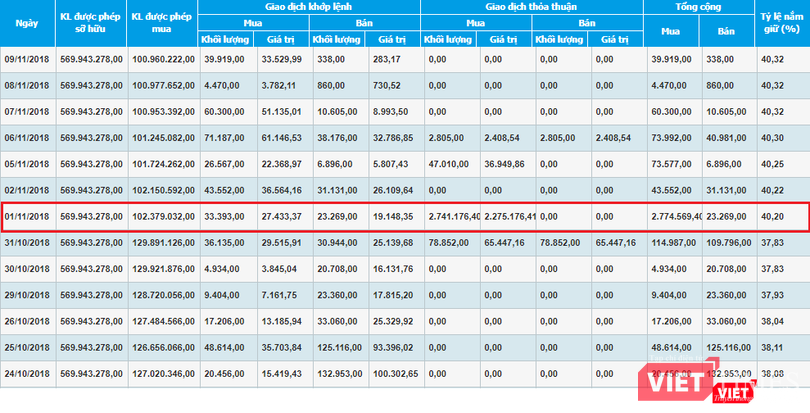Select the 100.960.222,00 cell in first row
This screenshot has width=810, height=413.
click(164, 59)
